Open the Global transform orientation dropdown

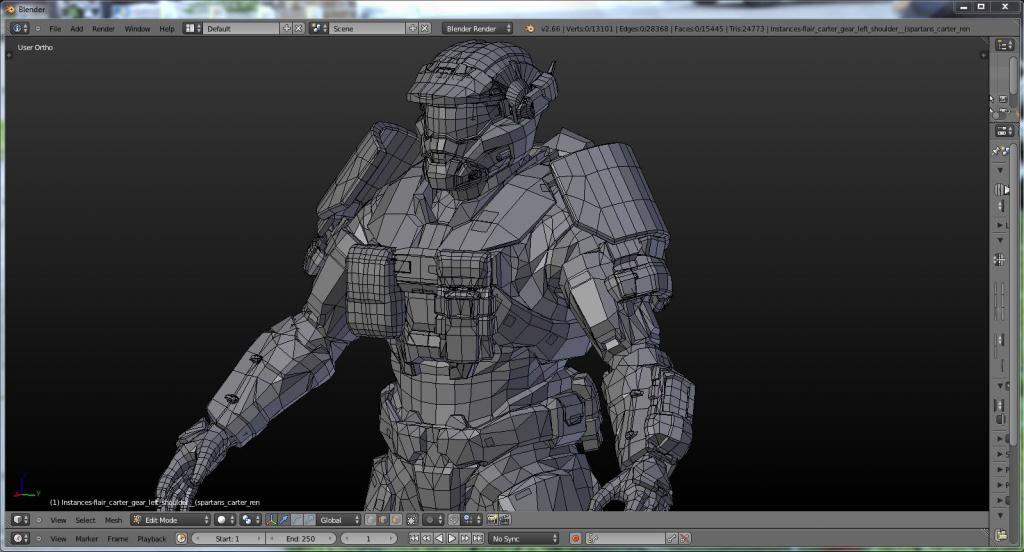pyautogui.click(x=338, y=520)
